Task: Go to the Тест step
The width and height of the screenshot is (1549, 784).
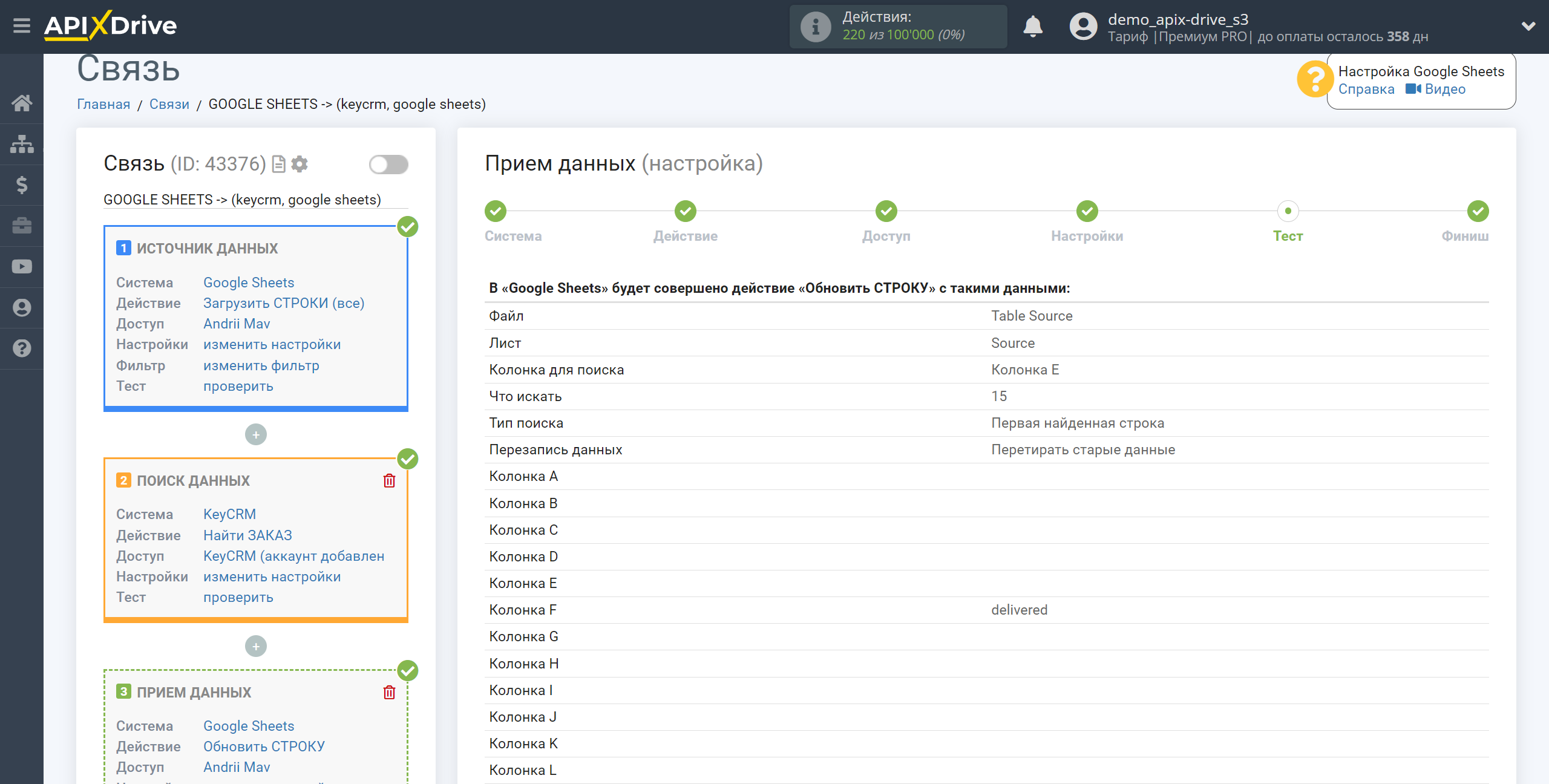Action: pyautogui.click(x=1288, y=211)
